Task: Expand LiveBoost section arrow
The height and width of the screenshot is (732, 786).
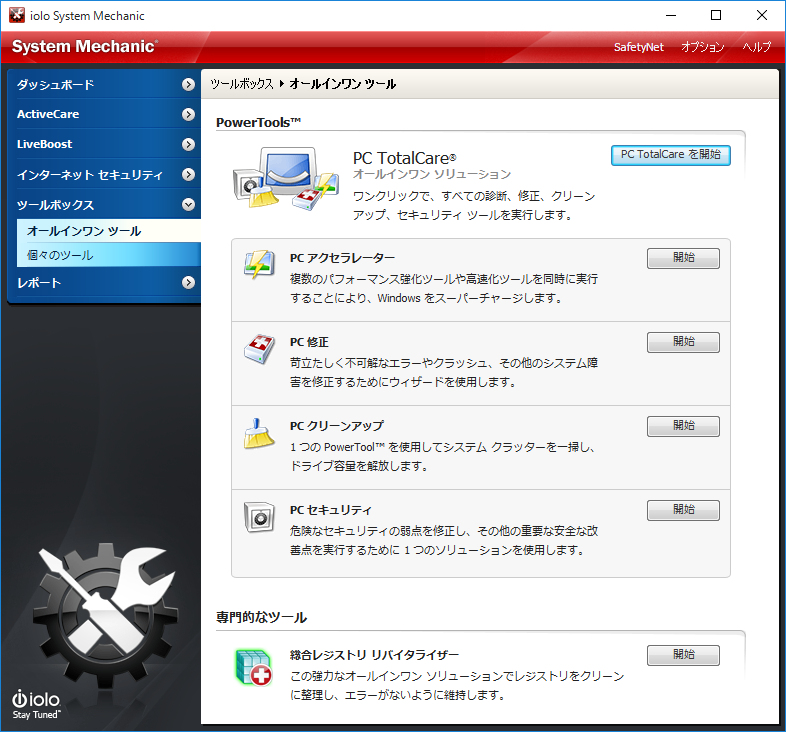Action: tap(188, 144)
